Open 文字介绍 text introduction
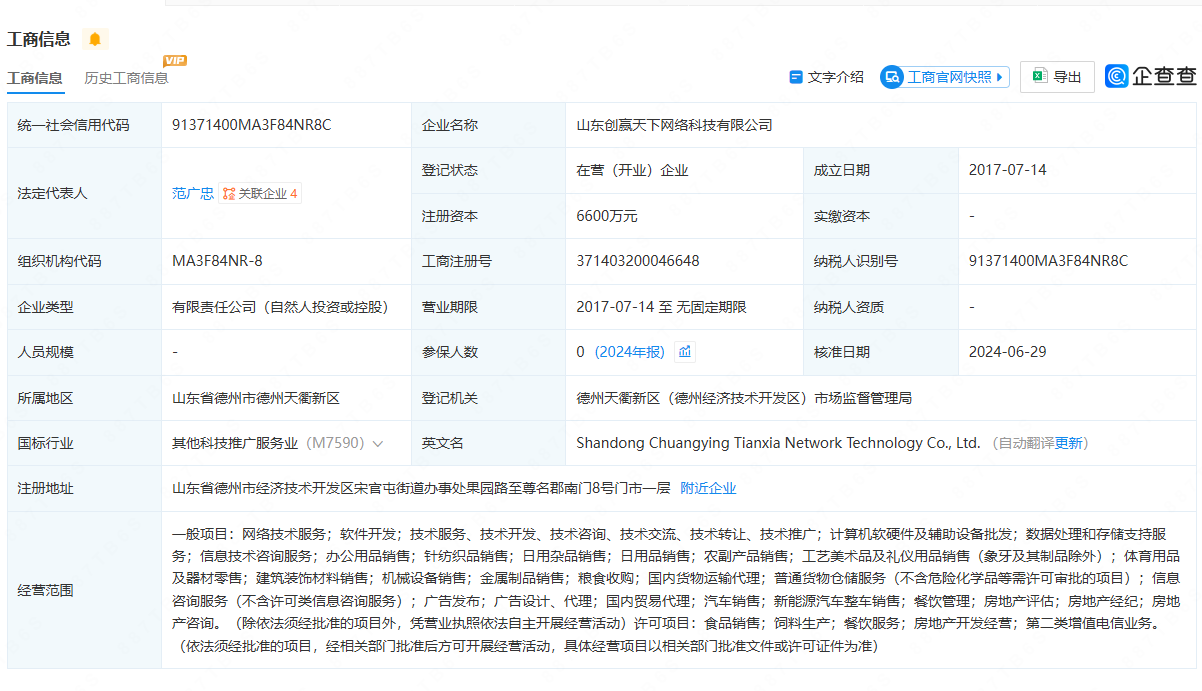This screenshot has width=1202, height=691. pyautogui.click(x=835, y=77)
